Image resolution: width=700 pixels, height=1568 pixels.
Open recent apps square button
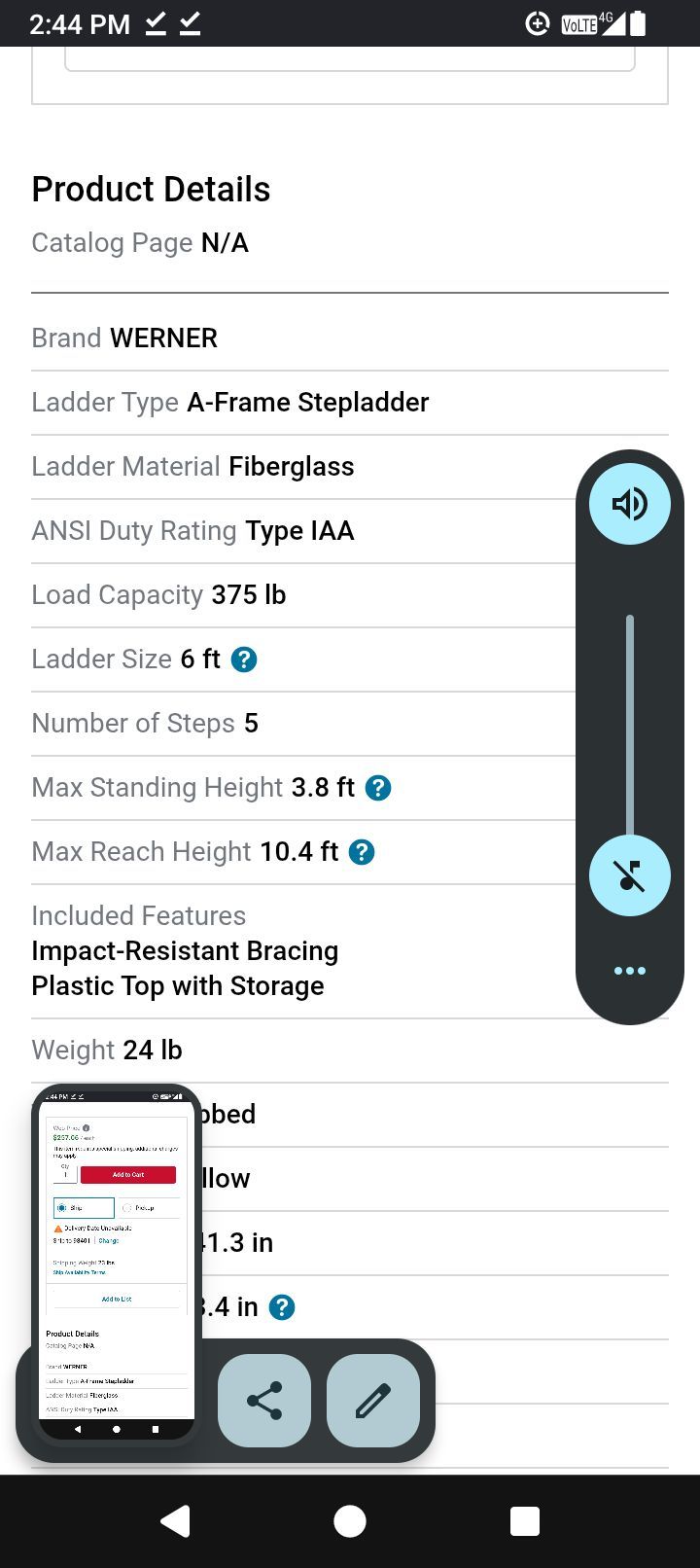pyautogui.click(x=525, y=1521)
